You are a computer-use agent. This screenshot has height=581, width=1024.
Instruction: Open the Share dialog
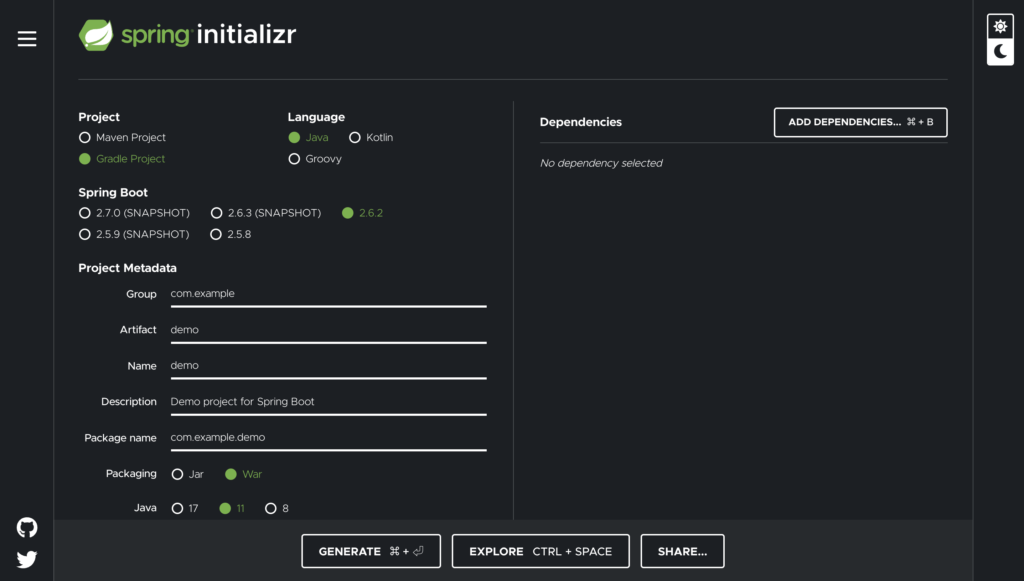coord(682,551)
